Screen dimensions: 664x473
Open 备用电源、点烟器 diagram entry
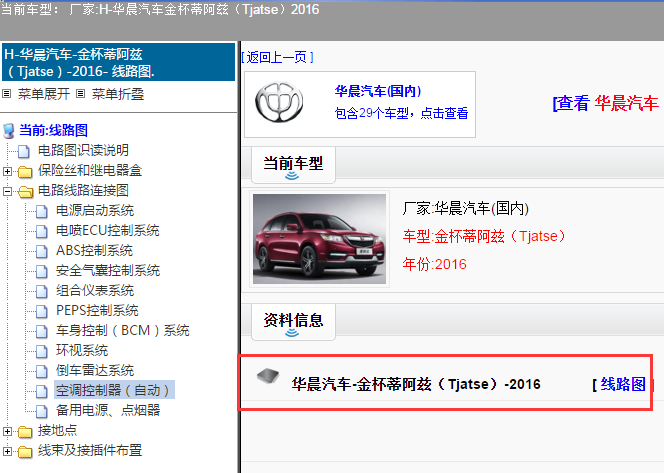point(108,410)
